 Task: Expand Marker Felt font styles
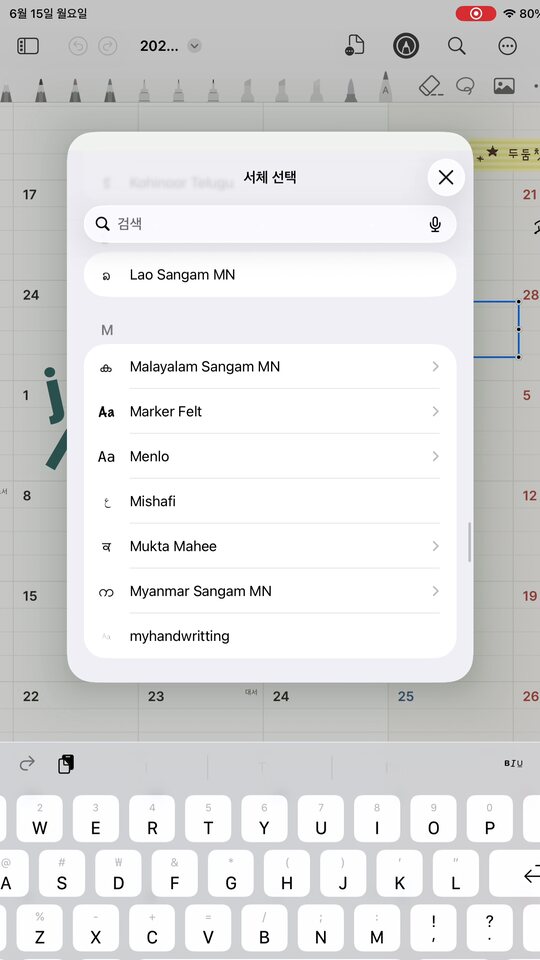[435, 411]
